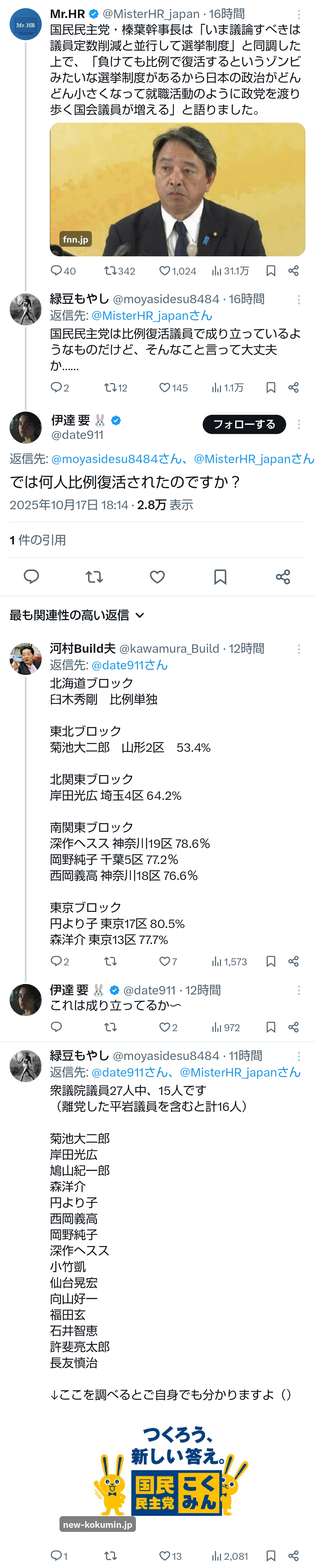315x1568 pixels.
Task: Like Mr.HR's post with 1,024 likes
Action: (164, 271)
